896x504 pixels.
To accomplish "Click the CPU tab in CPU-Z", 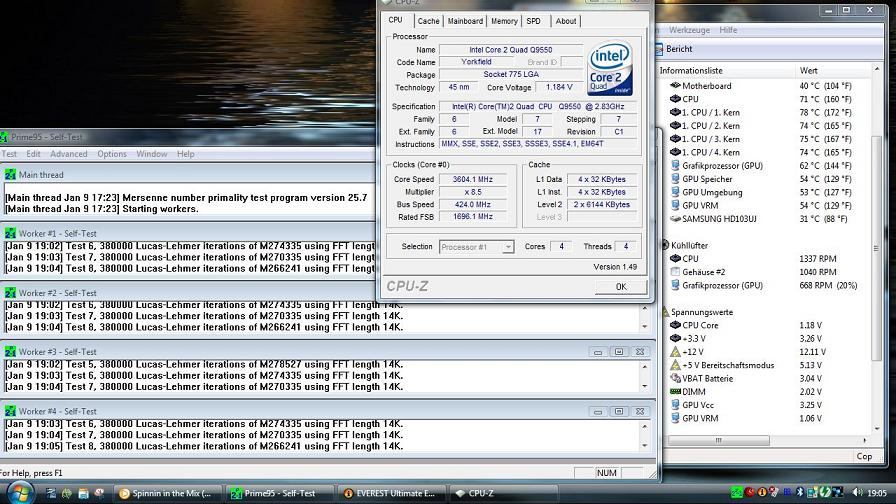I will 395,20.
